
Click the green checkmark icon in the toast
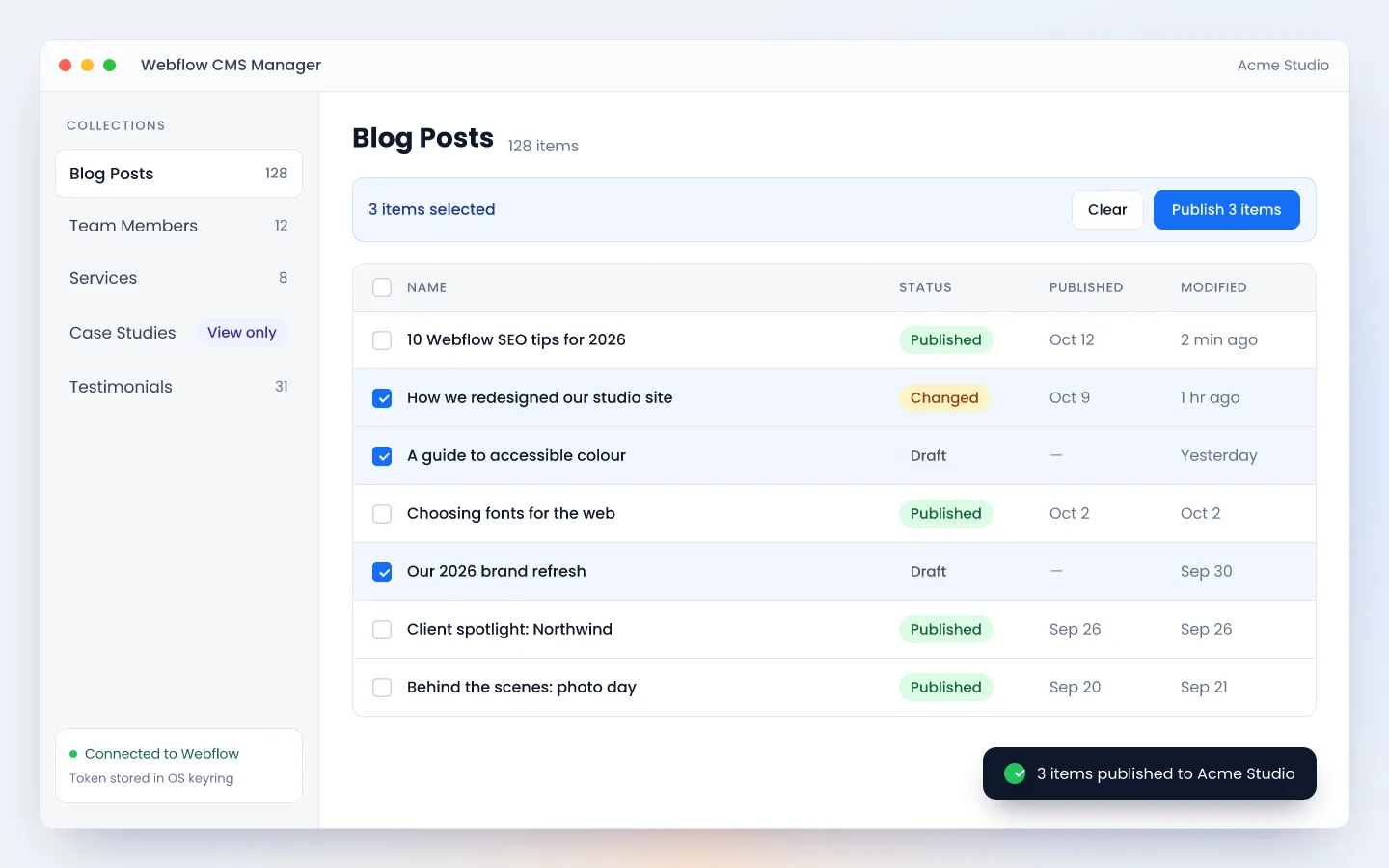point(1015,773)
